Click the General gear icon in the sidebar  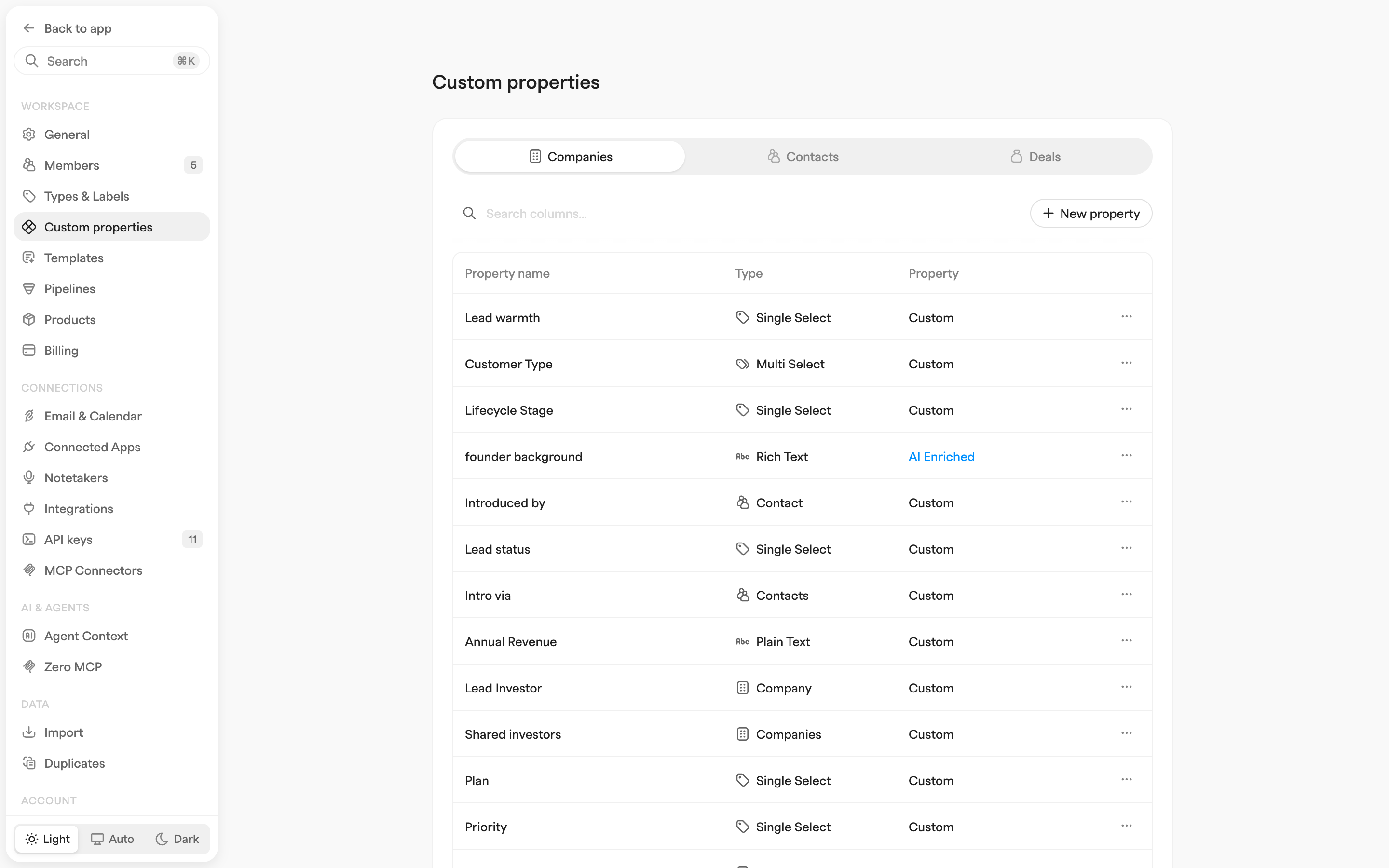(x=29, y=135)
